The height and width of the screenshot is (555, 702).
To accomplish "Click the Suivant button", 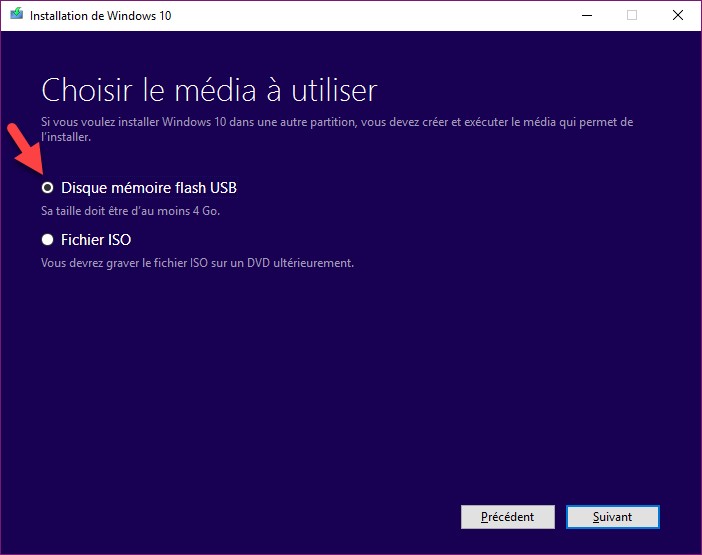I will click(x=612, y=517).
